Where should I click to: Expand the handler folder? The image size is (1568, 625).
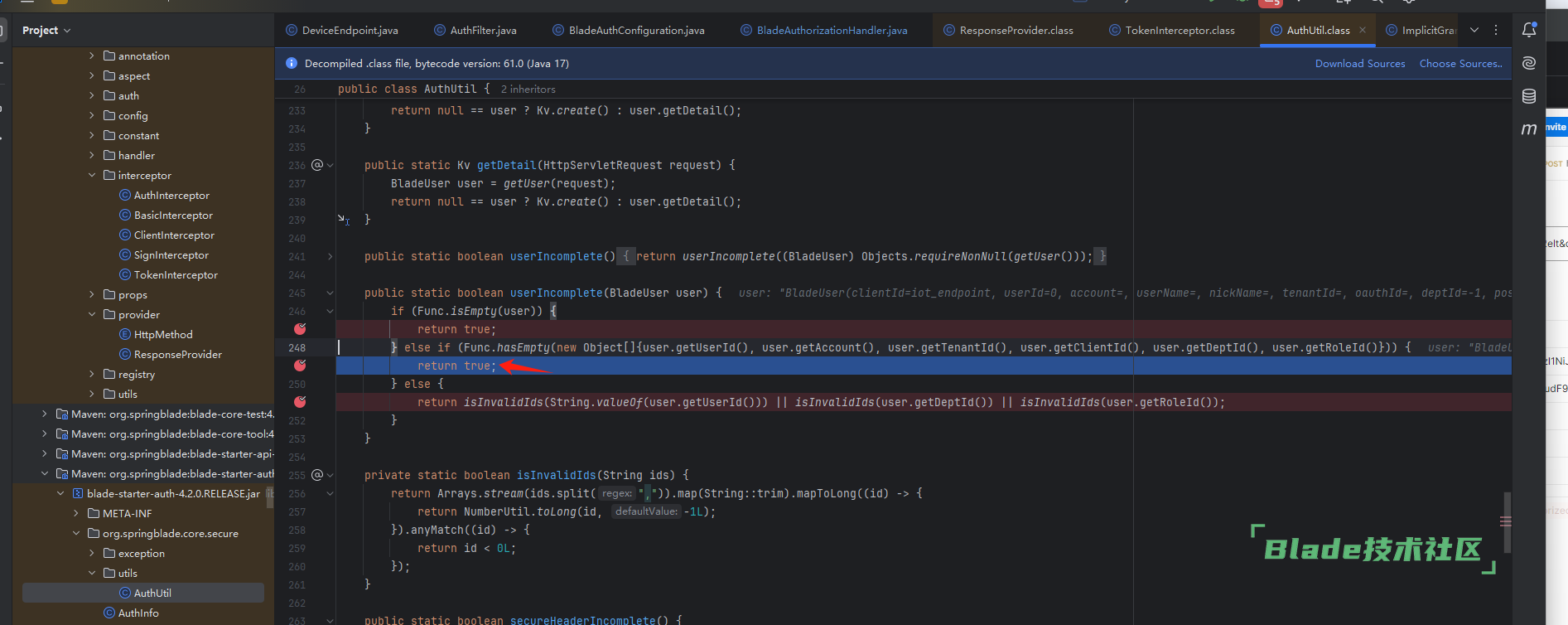pos(92,155)
